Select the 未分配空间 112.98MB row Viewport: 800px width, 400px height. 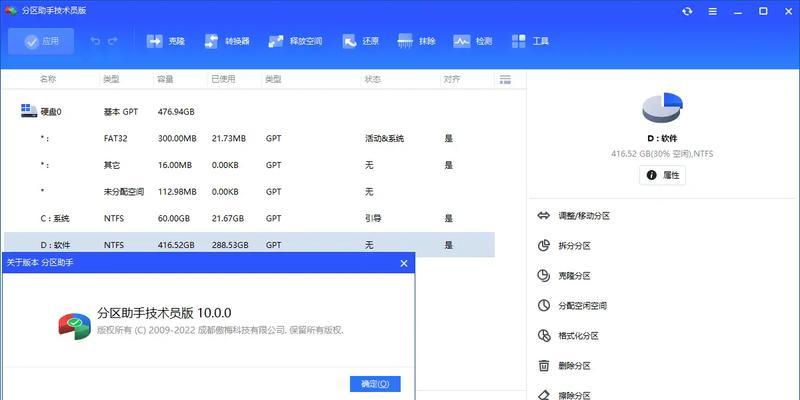point(249,192)
